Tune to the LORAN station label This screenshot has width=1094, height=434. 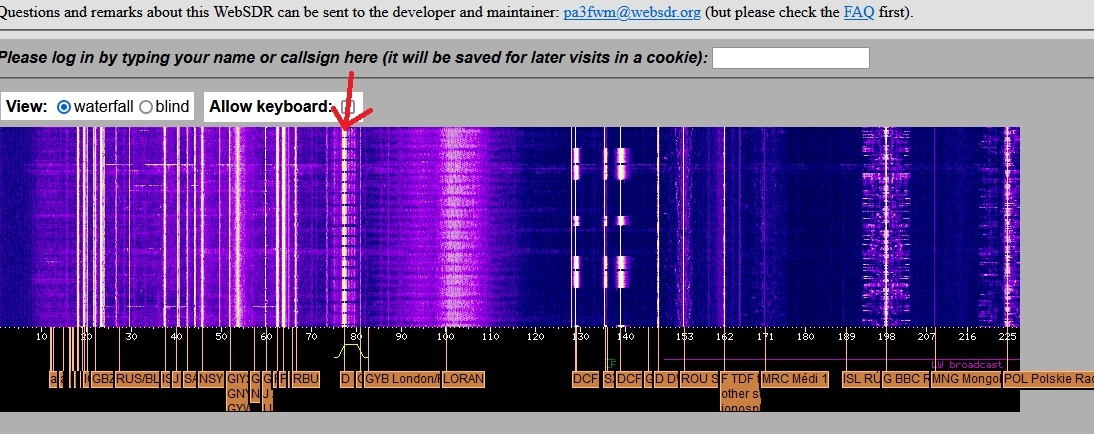click(463, 379)
